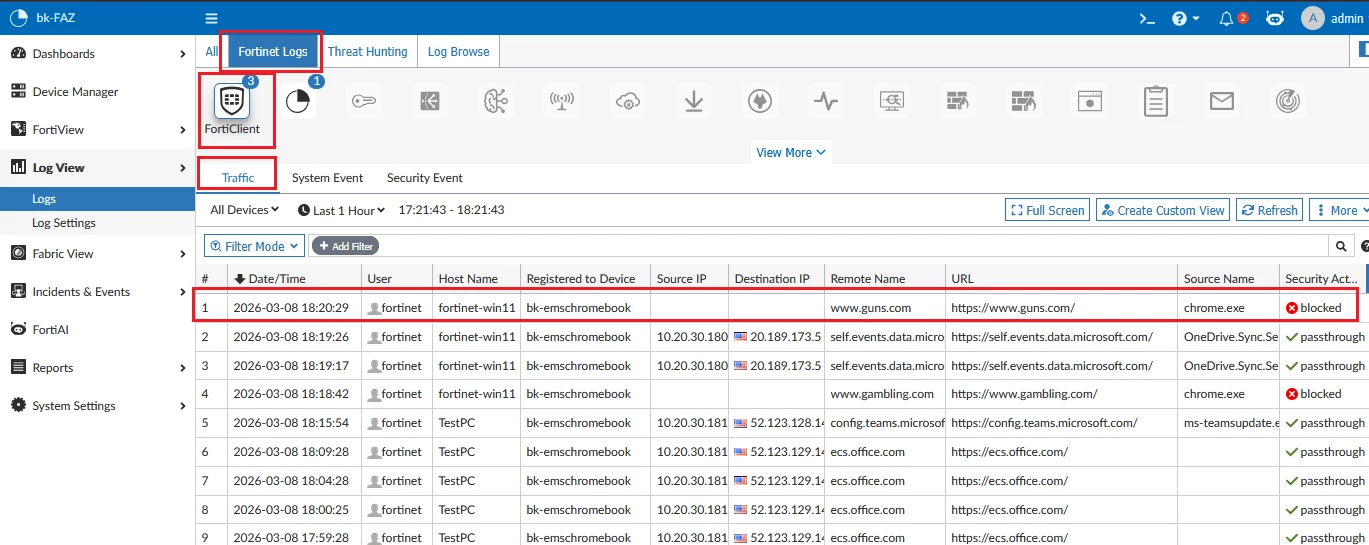This screenshot has height=545, width=1369.
Task: Open the CLI console icon
Action: coord(1147,18)
